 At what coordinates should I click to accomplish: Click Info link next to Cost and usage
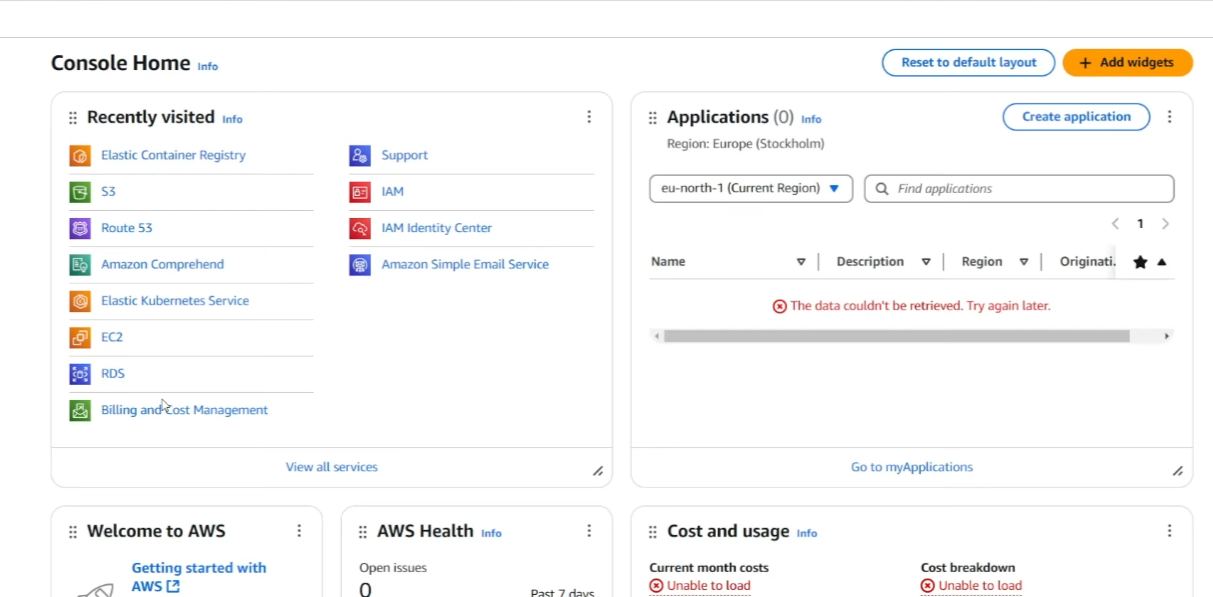click(x=807, y=533)
